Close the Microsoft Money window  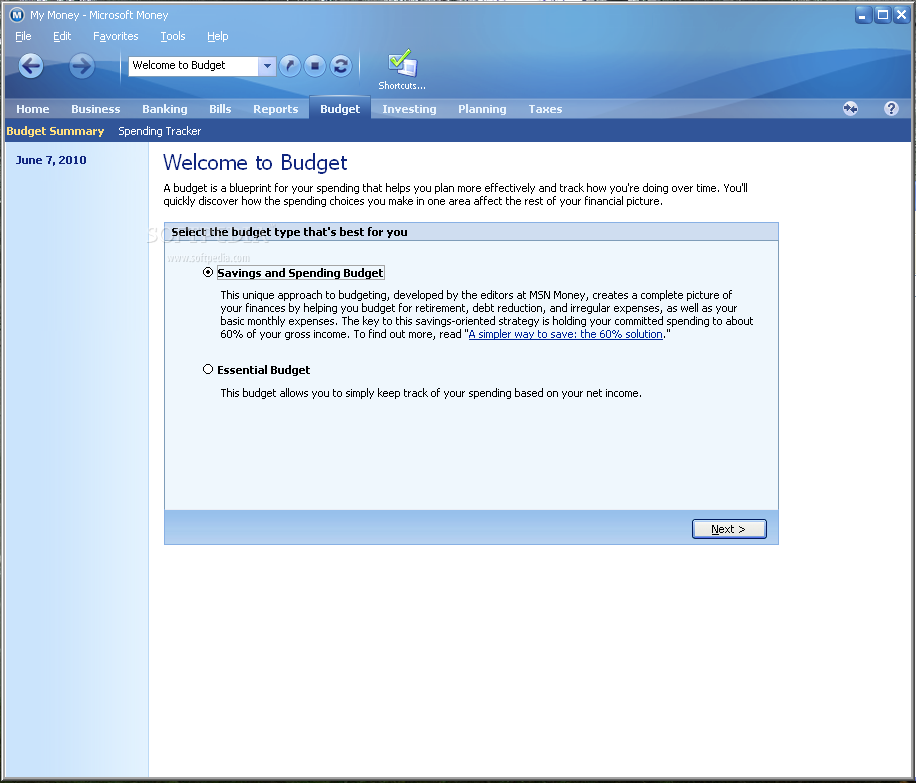pos(902,15)
